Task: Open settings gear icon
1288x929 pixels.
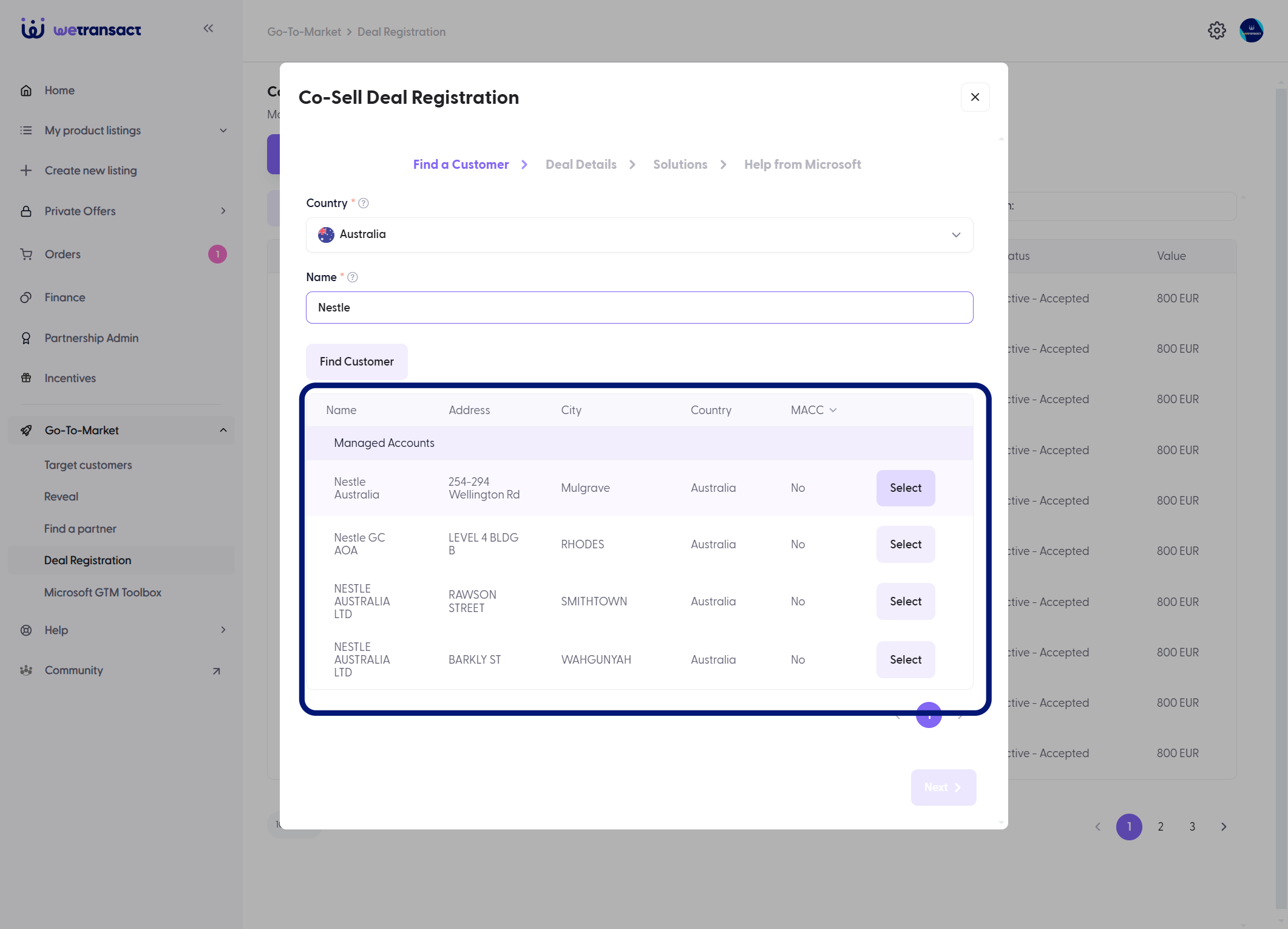Action: (x=1216, y=30)
